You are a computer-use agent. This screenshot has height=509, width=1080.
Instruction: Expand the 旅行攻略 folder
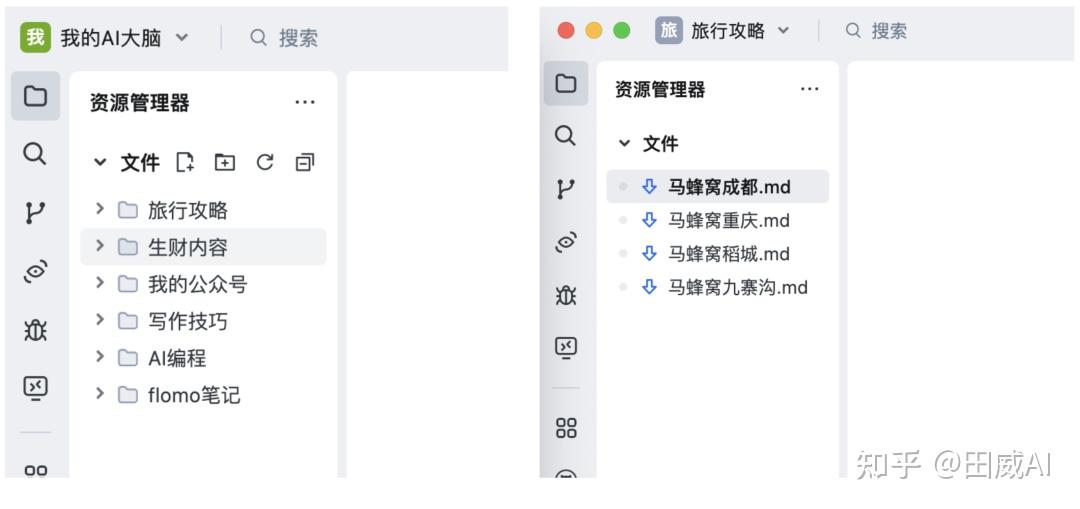pyautogui.click(x=100, y=209)
